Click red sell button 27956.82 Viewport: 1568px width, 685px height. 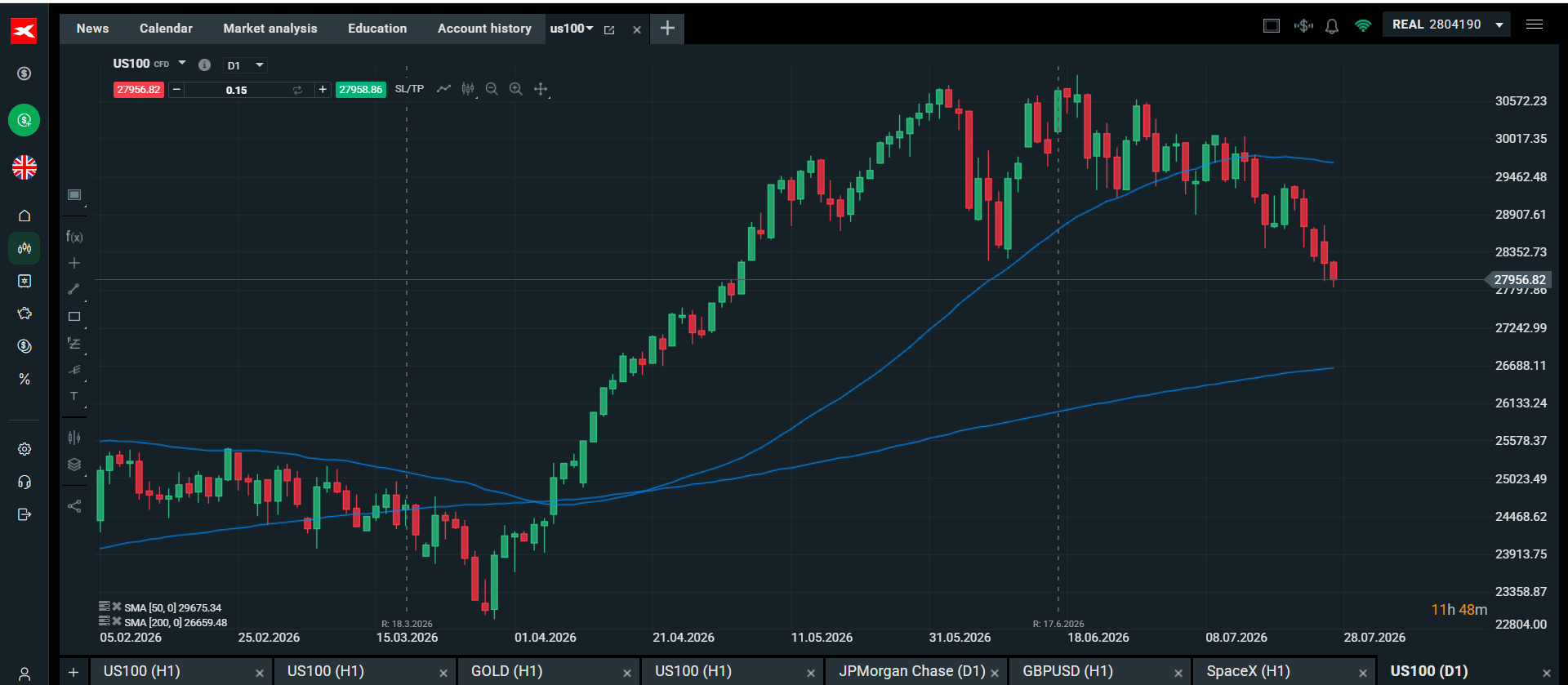pos(138,90)
